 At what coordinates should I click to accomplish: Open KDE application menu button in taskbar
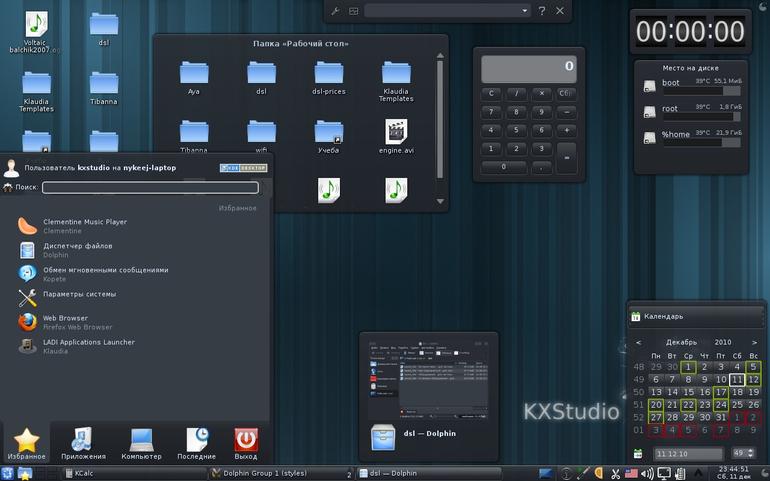(7, 474)
